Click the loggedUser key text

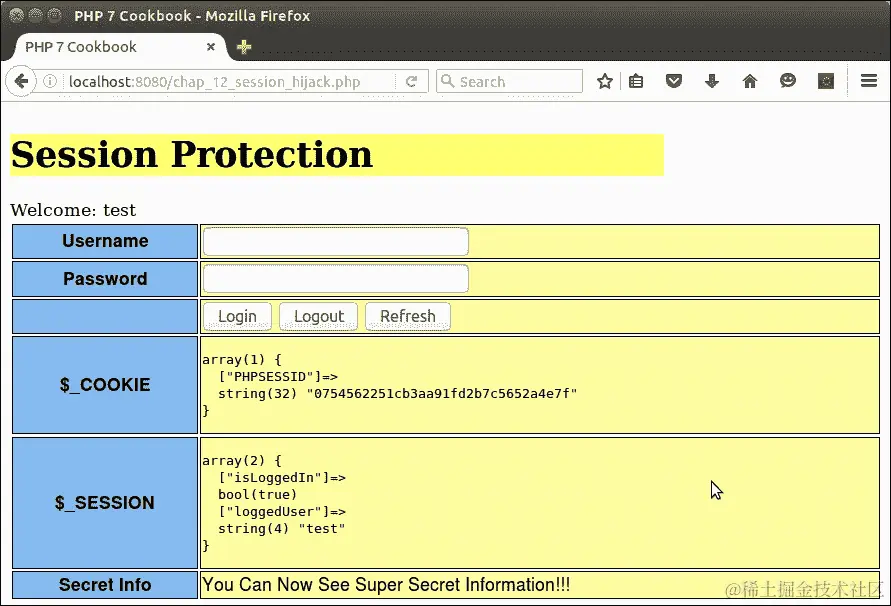pyautogui.click(x=282, y=512)
